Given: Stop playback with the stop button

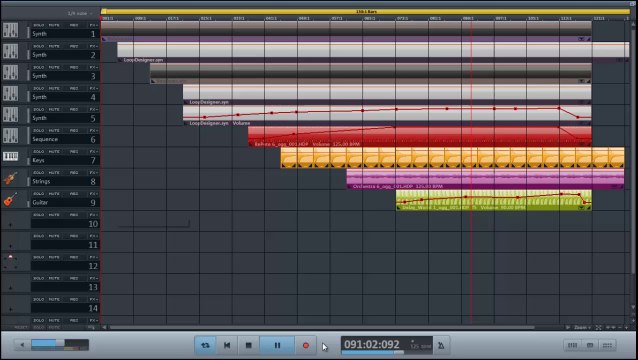Looking at the screenshot, I should click(x=249, y=345).
